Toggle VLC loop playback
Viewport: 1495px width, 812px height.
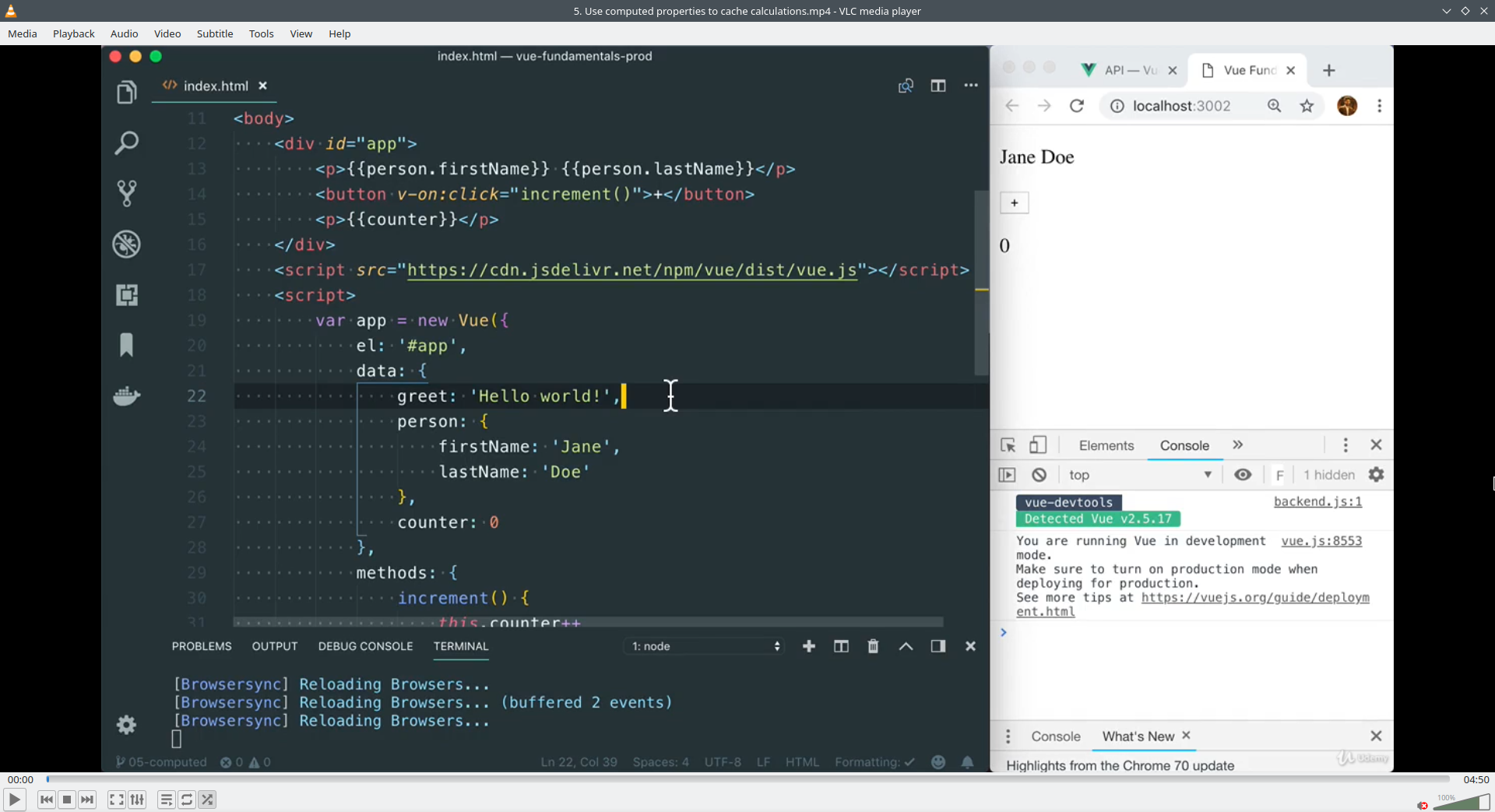(x=187, y=800)
